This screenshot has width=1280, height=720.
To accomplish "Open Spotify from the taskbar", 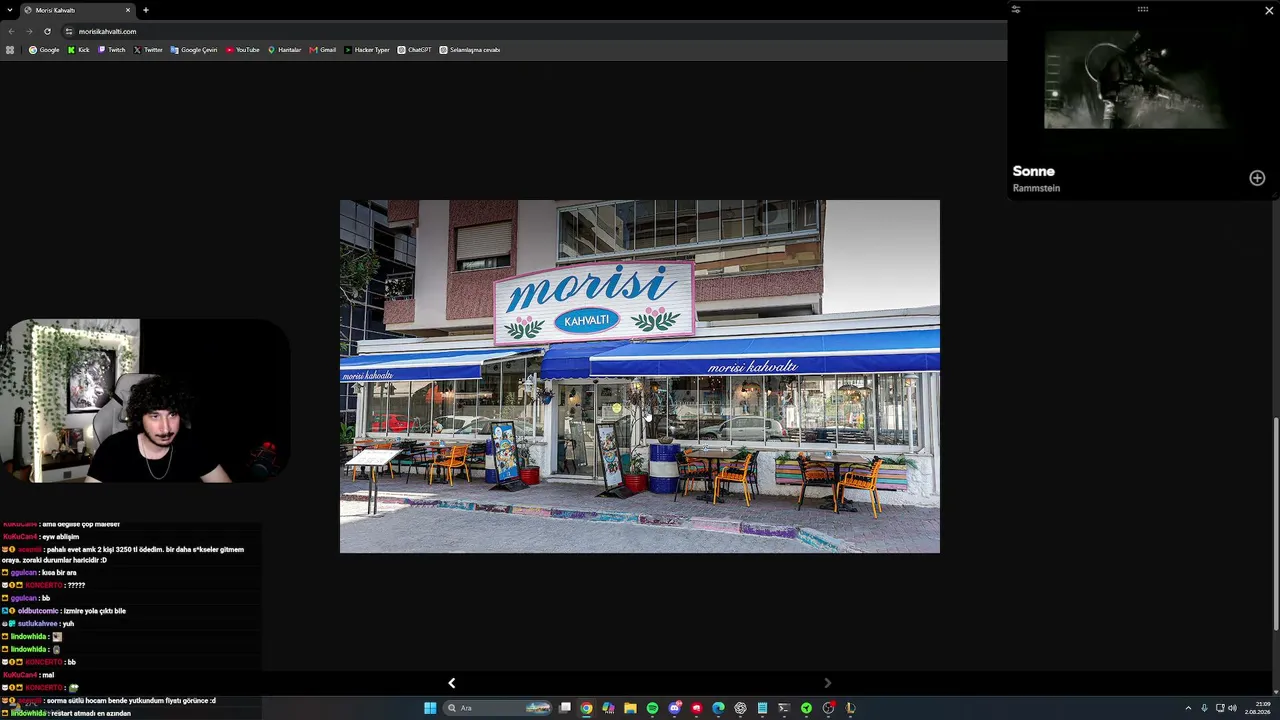I will coord(652,708).
